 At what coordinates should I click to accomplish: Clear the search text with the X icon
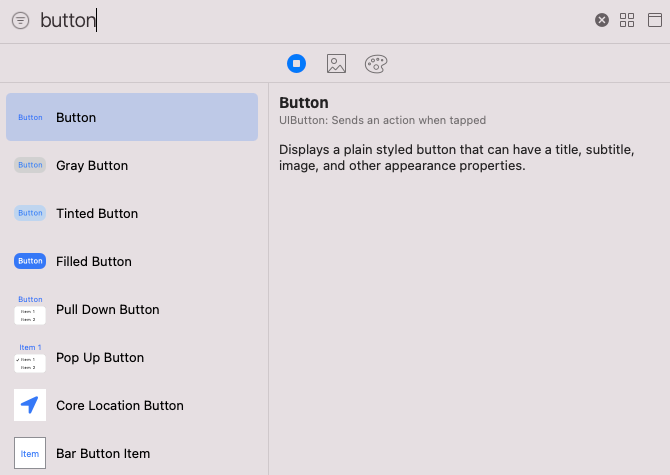click(602, 20)
